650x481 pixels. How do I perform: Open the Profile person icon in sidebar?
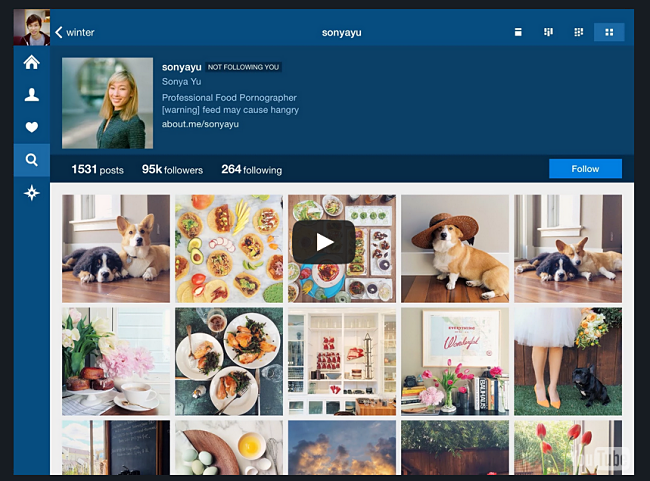tap(31, 95)
